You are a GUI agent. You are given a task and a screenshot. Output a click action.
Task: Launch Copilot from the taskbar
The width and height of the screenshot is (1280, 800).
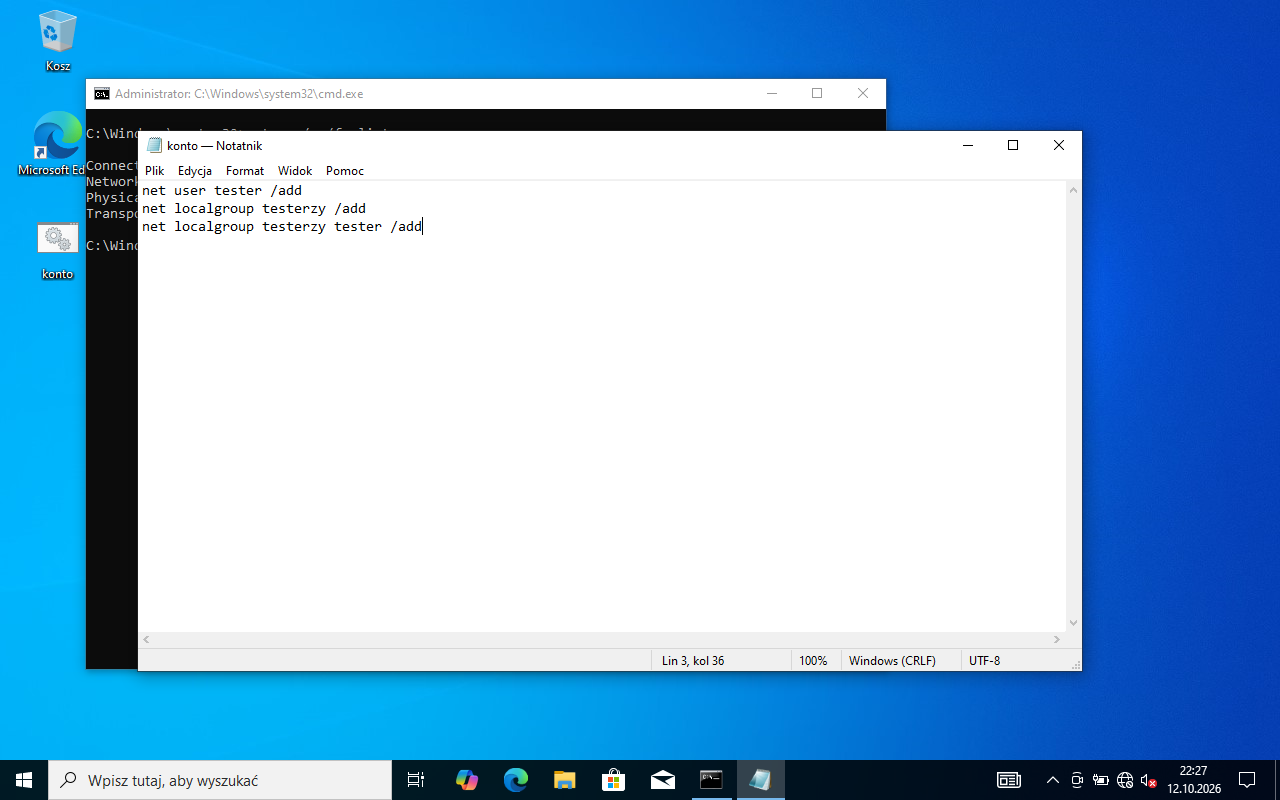coord(466,780)
